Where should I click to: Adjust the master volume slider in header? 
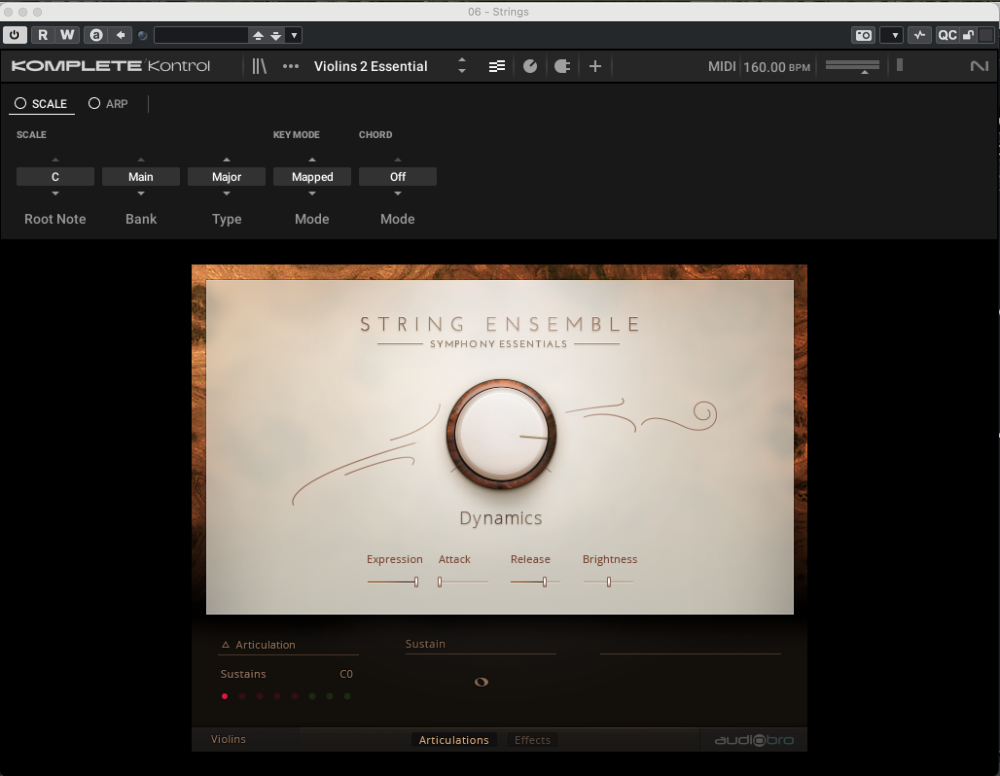pos(852,66)
